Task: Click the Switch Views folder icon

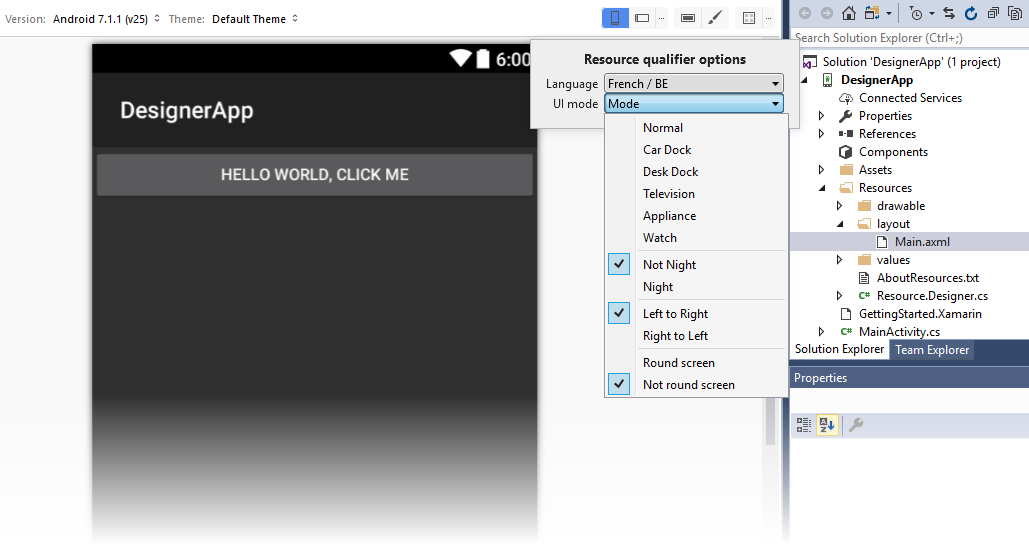Action: (872, 13)
